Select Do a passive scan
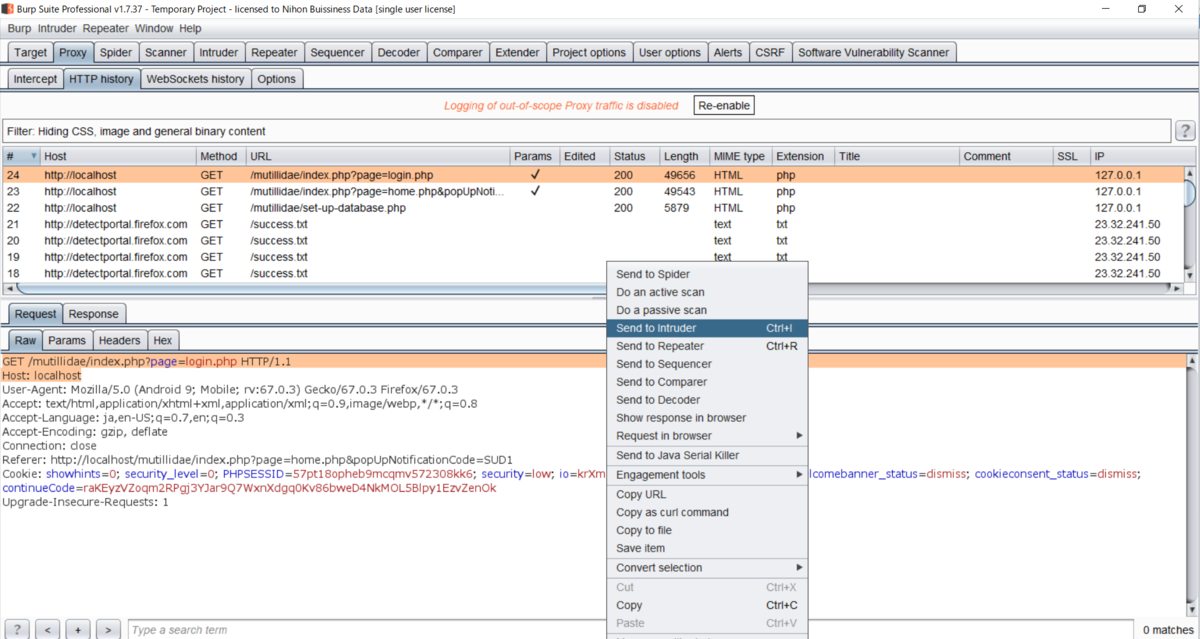Screen dimensions: 1200x639 click(707, 310)
